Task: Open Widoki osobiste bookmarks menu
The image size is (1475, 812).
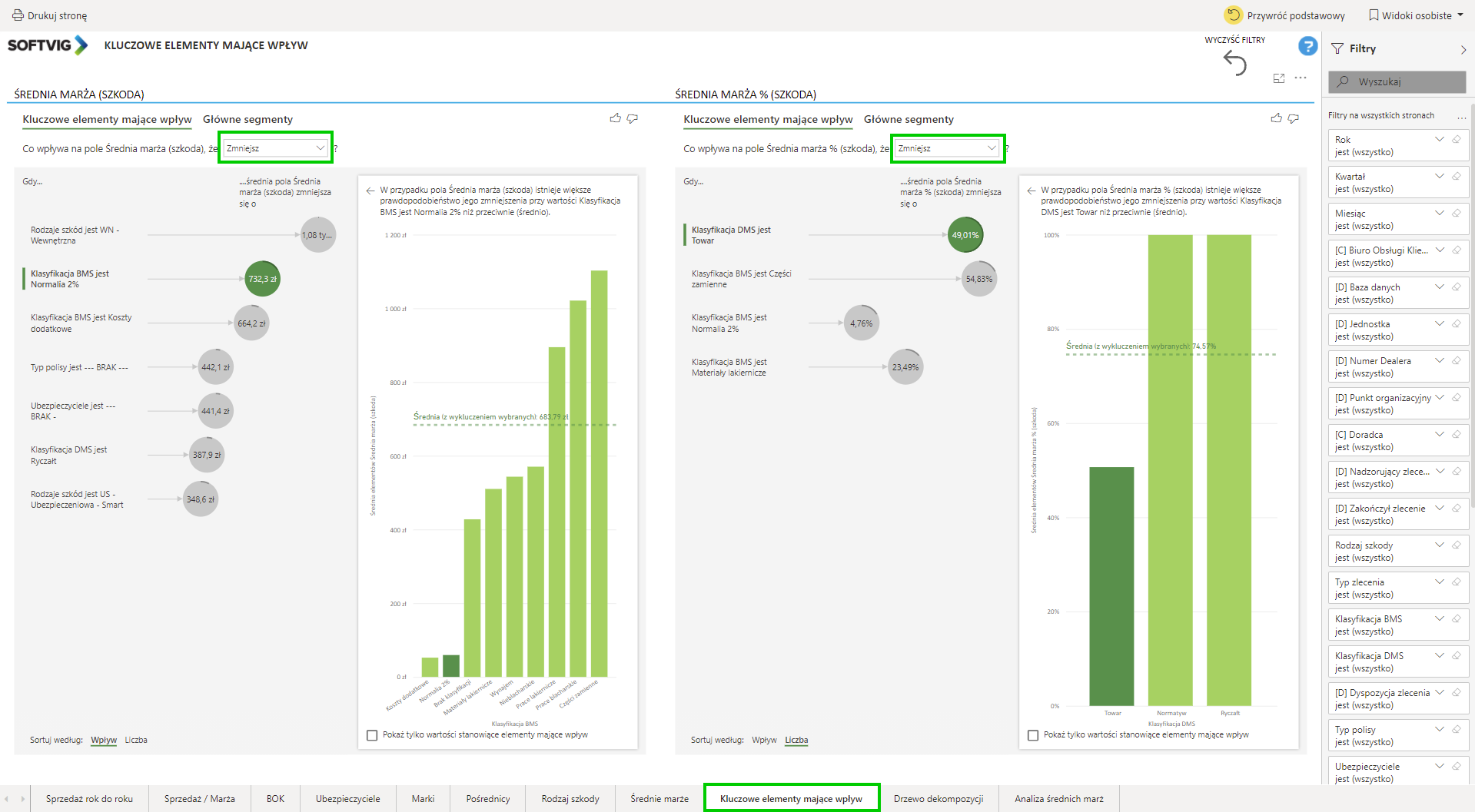Action: pyautogui.click(x=1416, y=15)
